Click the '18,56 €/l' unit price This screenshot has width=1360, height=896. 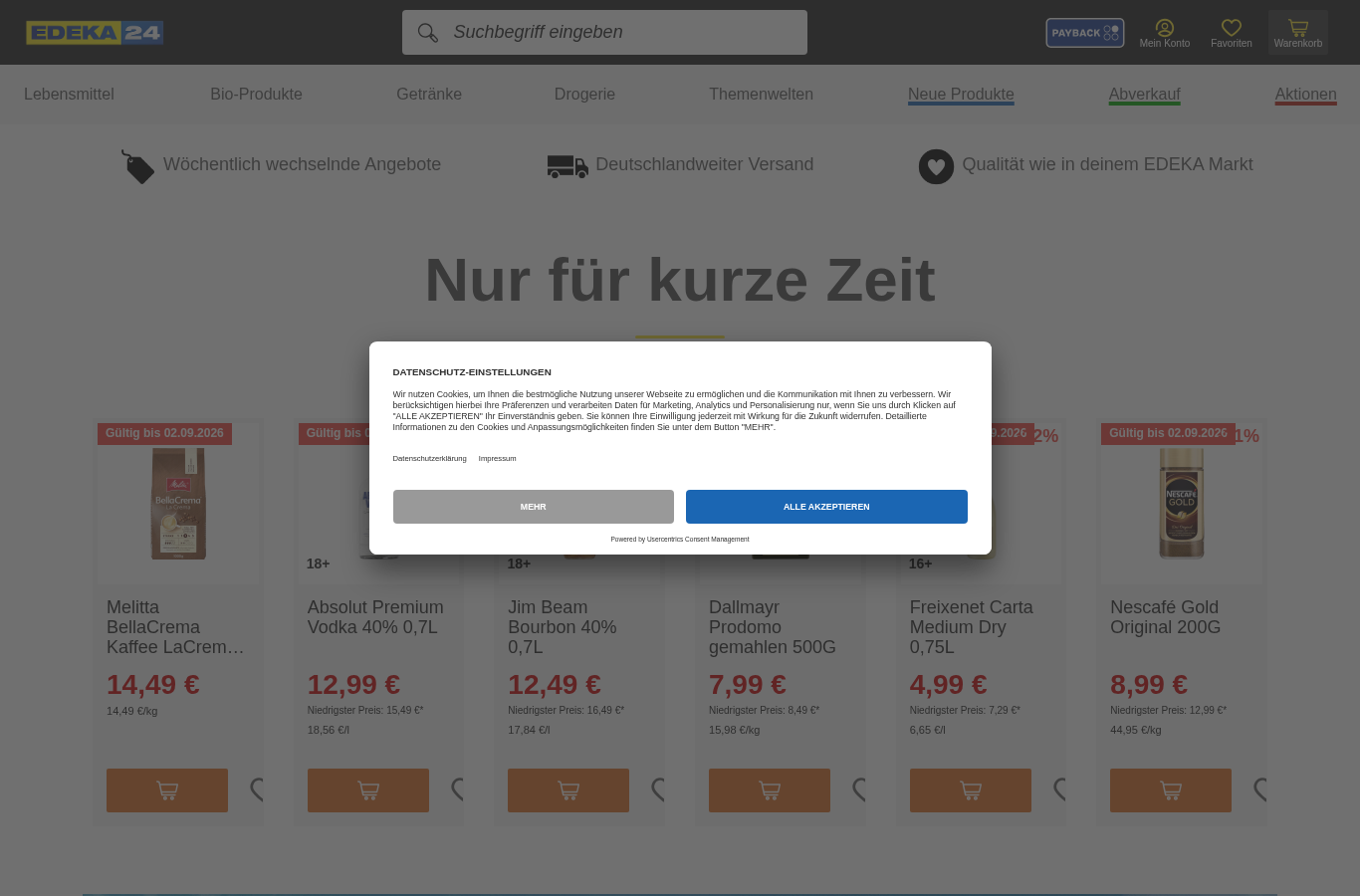point(329,730)
